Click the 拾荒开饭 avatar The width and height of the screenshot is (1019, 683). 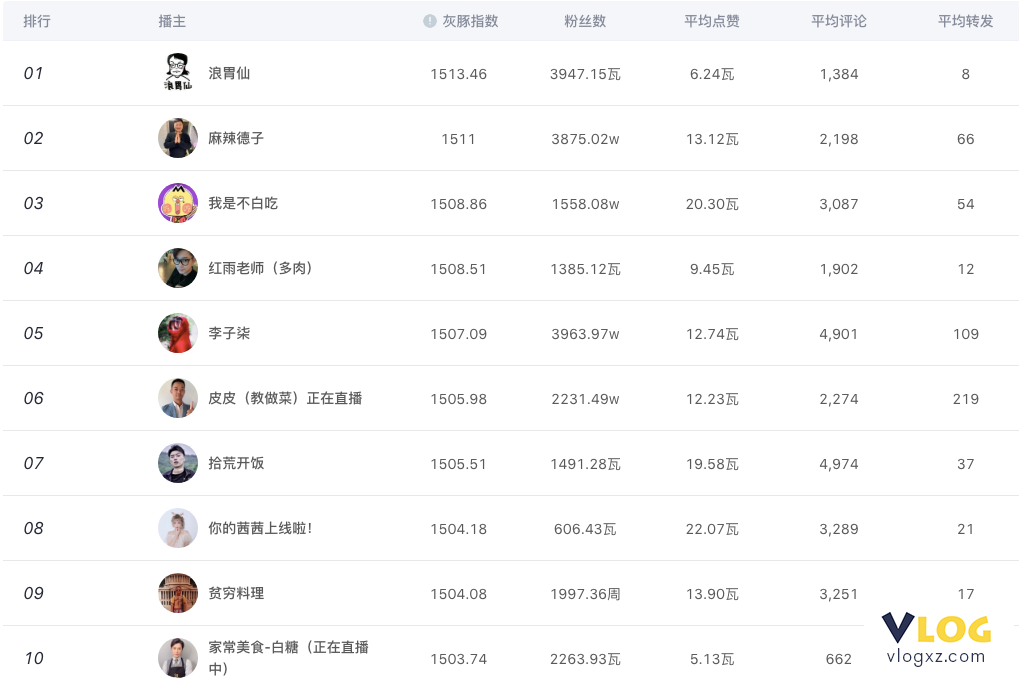click(x=177, y=463)
